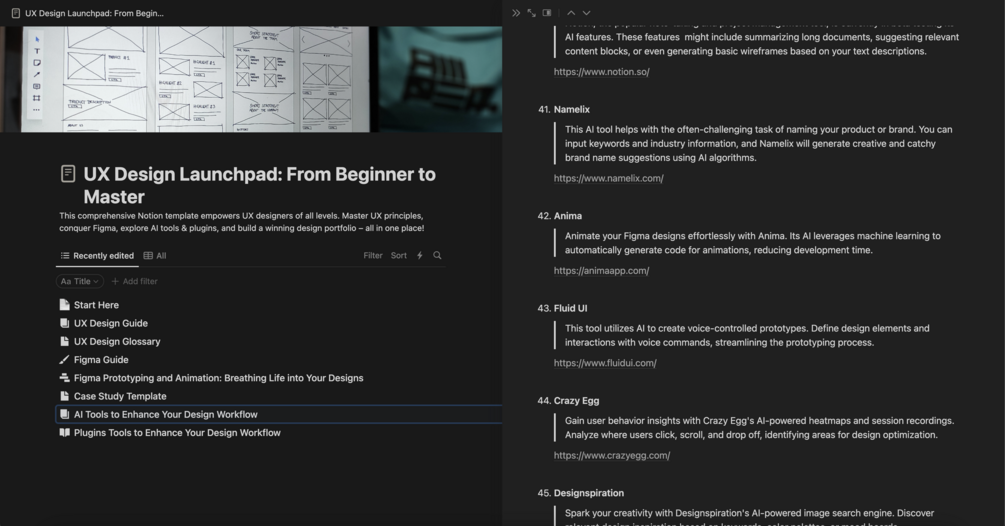Click the UX Design Launchpad breadcrumb title
Viewport: 1005px width, 526px height.
[94, 13]
